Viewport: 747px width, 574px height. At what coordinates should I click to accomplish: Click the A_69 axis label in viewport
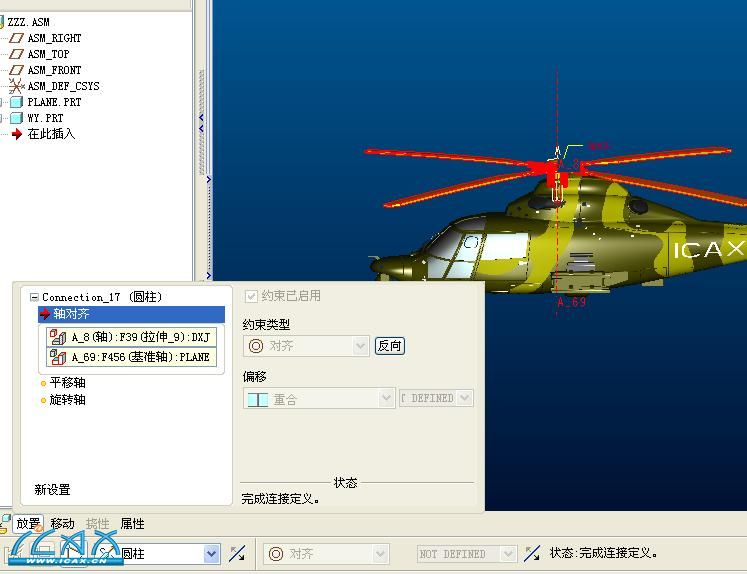[572, 302]
